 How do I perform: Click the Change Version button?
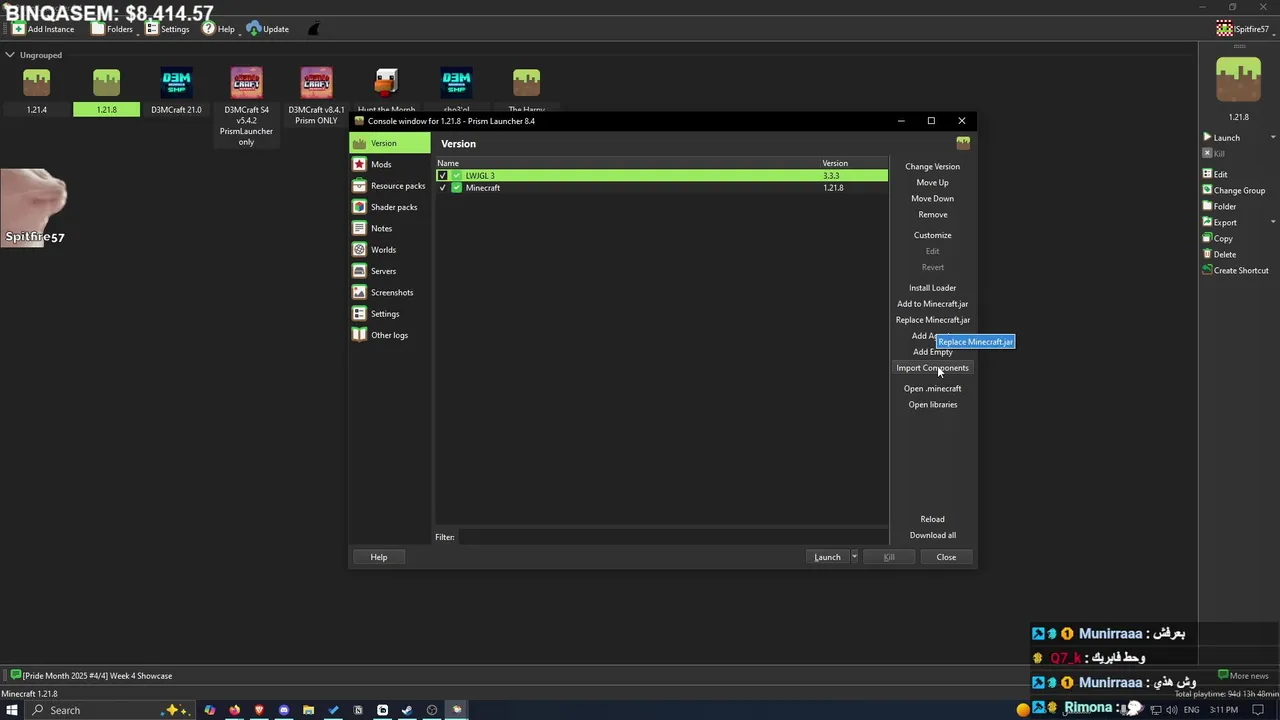932,167
